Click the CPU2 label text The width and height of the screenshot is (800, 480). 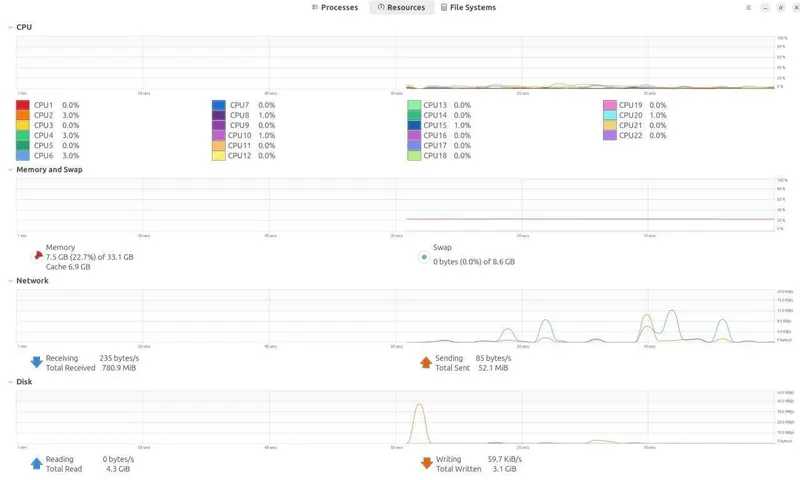tap(43, 115)
